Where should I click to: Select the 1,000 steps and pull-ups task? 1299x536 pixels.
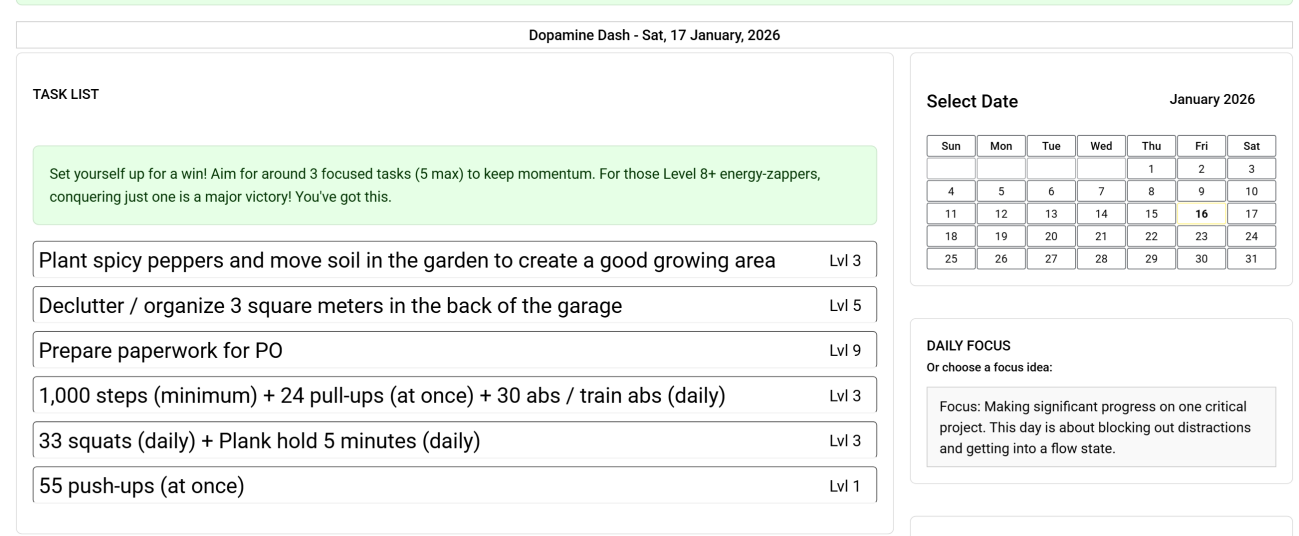(x=382, y=396)
